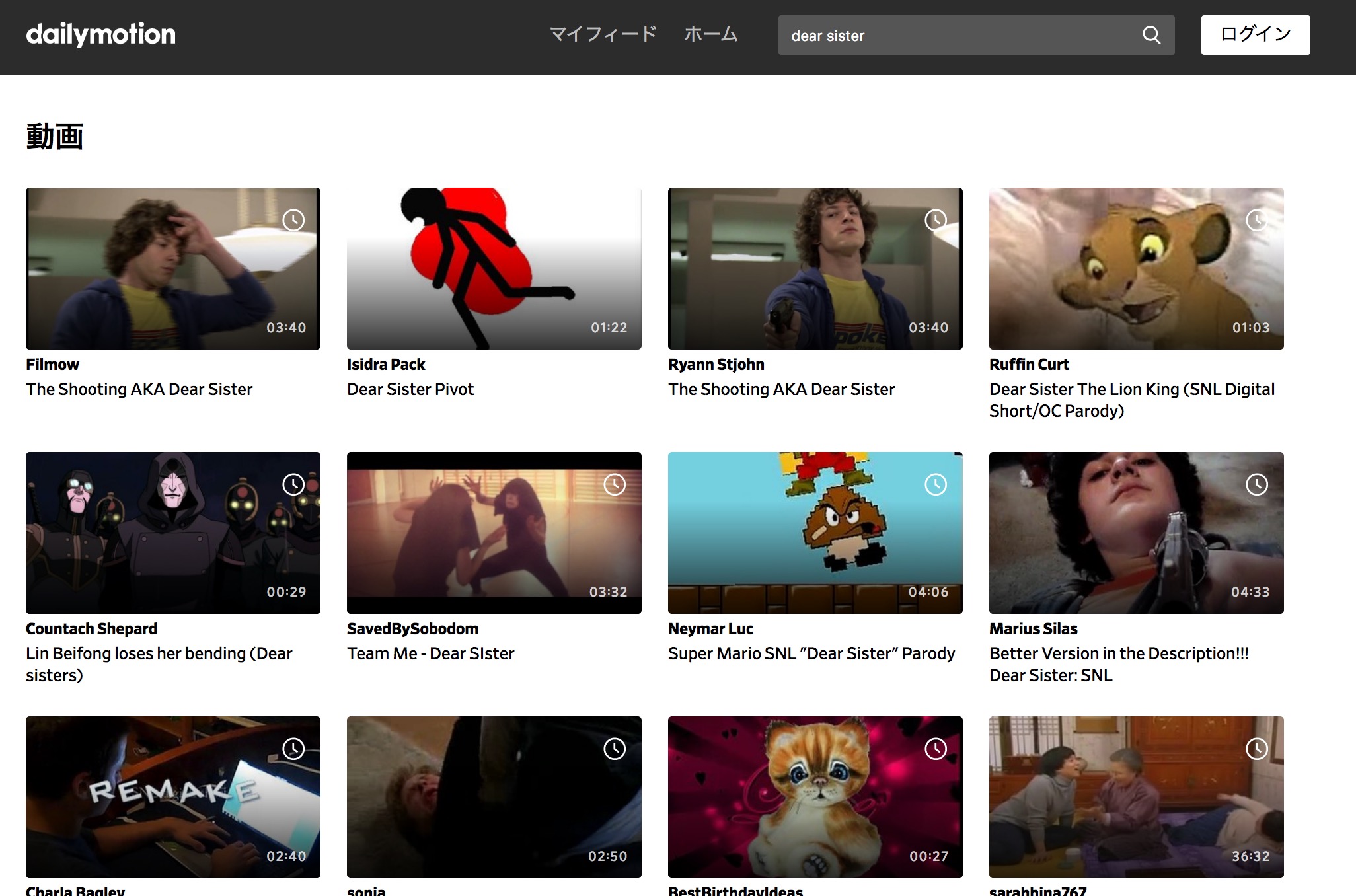Visit the Countach Shepard channel link

pos(92,629)
